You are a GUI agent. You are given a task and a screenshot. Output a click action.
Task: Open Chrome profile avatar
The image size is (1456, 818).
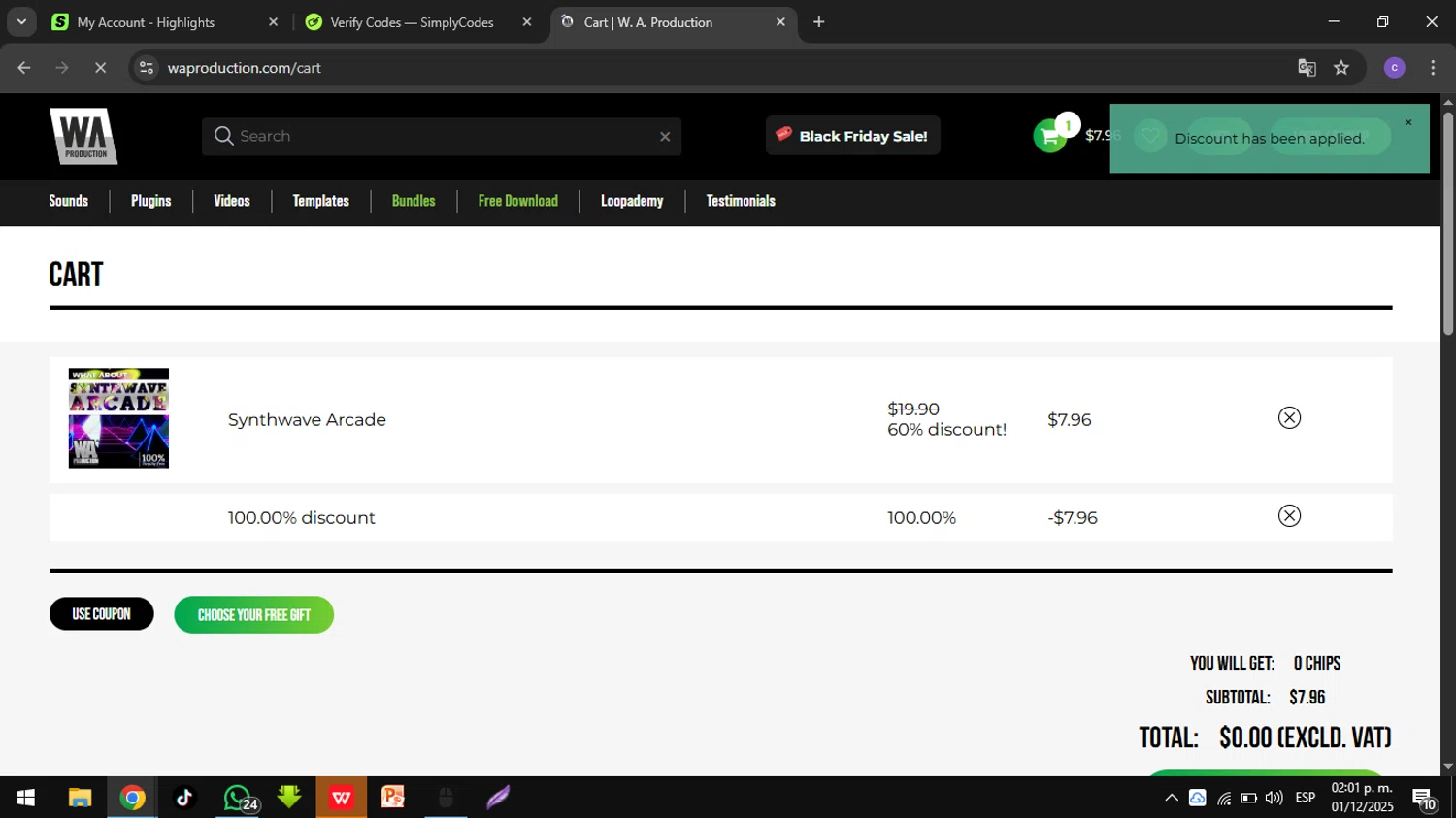1395,68
